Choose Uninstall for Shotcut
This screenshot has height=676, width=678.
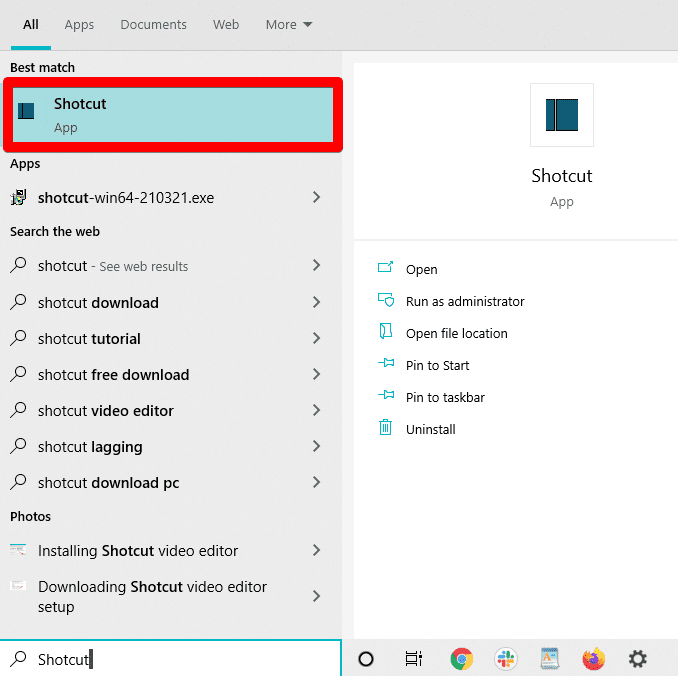click(430, 429)
